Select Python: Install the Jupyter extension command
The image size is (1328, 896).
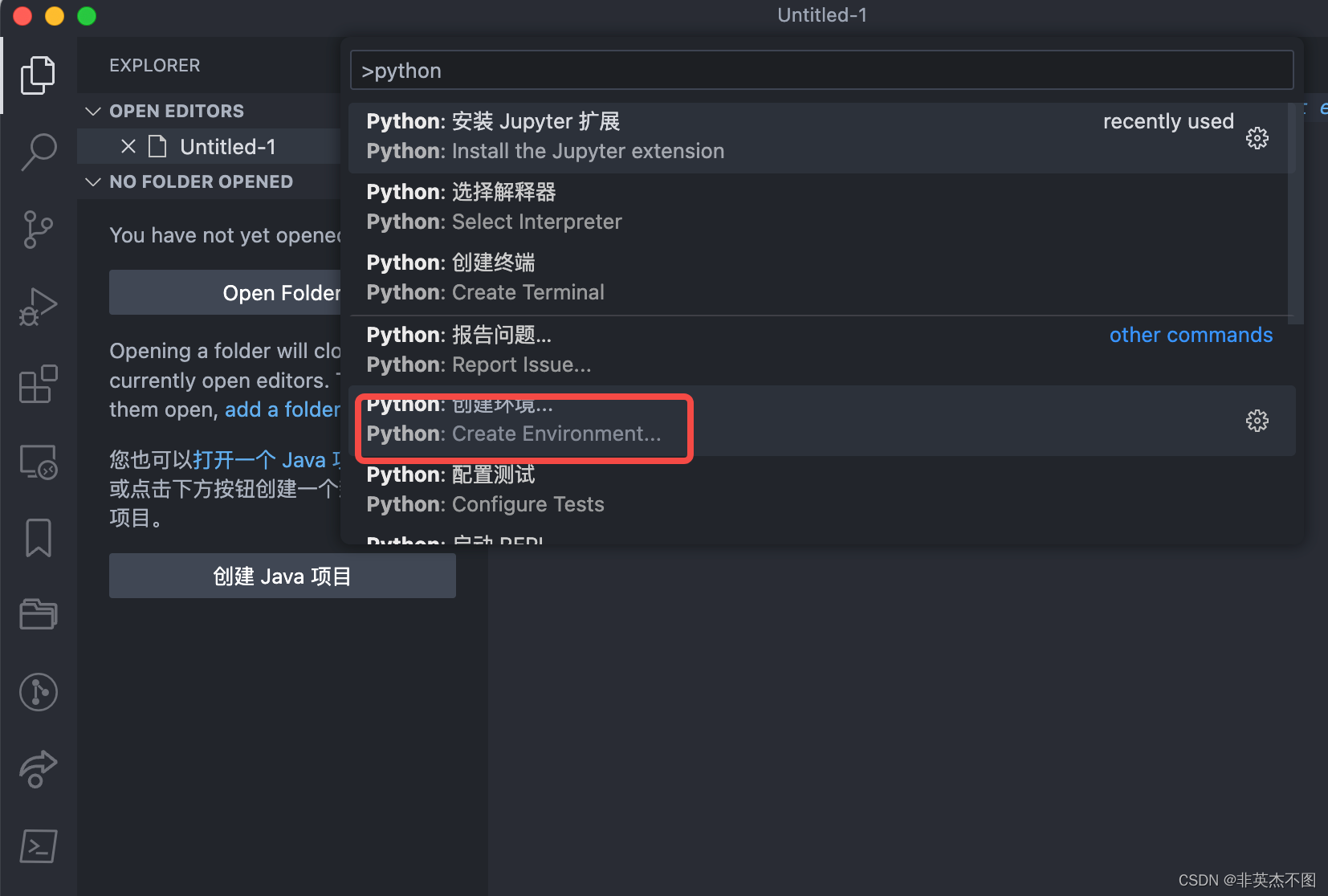822,137
